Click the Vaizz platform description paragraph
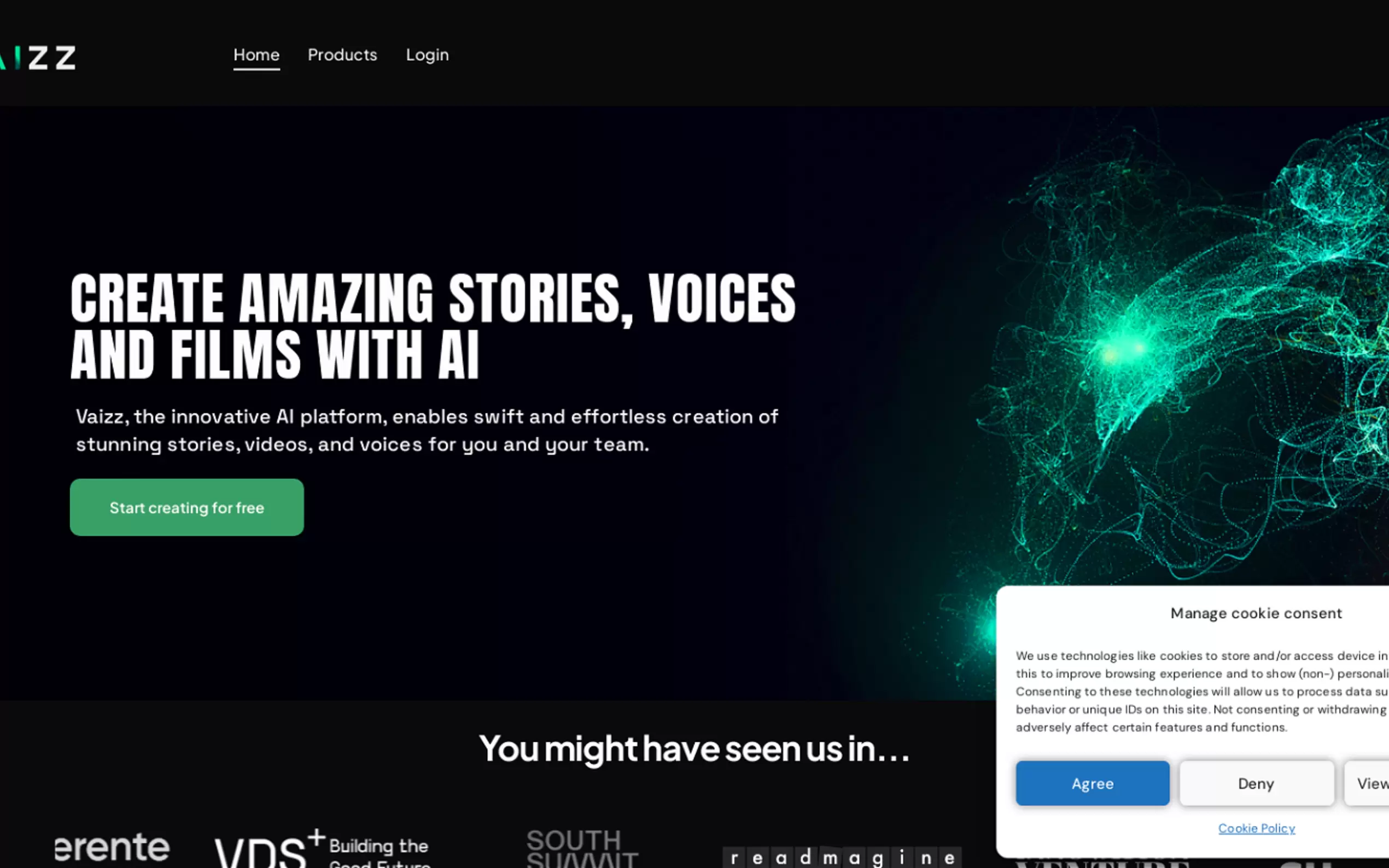 coord(427,431)
